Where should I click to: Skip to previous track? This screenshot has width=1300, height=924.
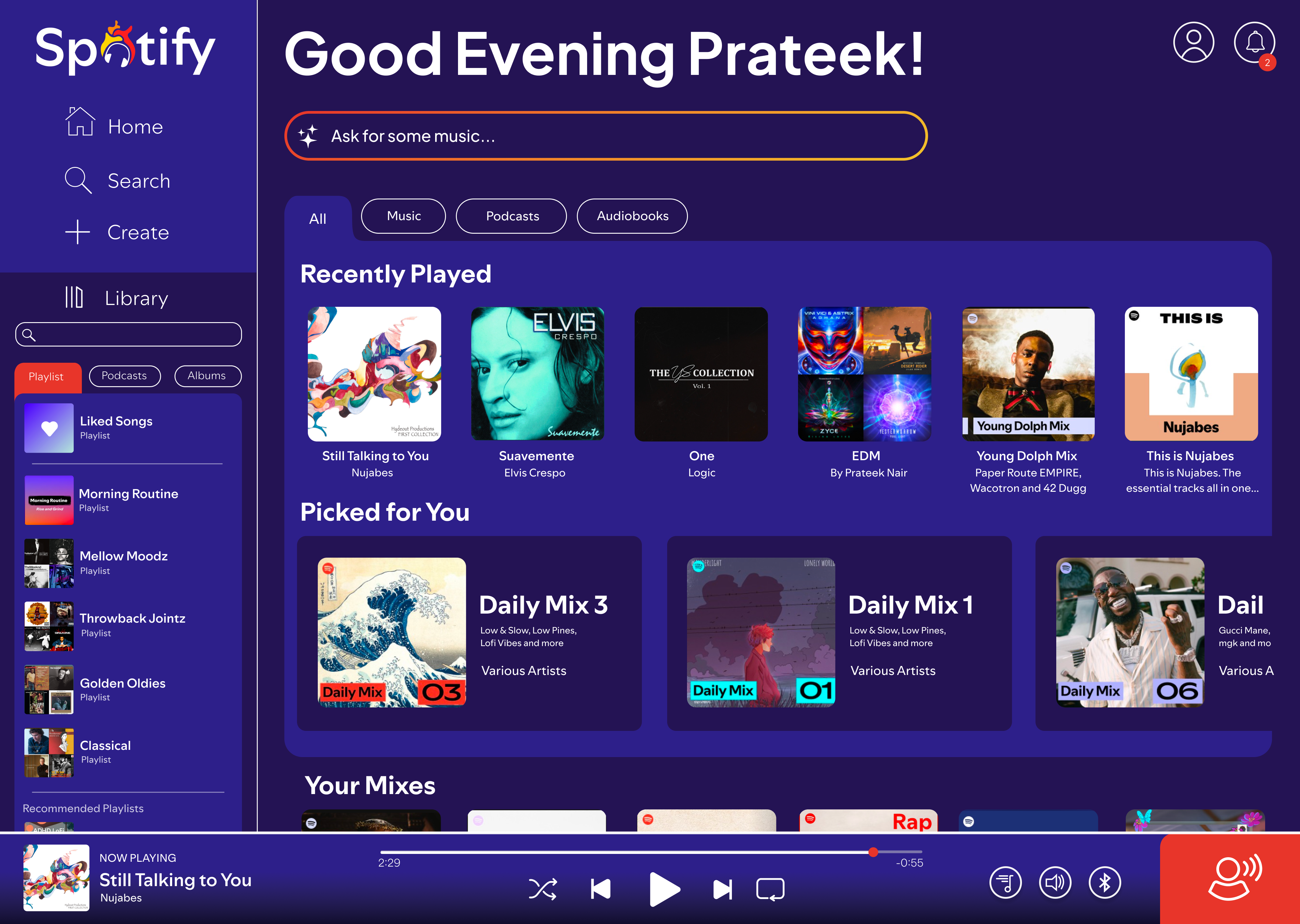(600, 889)
